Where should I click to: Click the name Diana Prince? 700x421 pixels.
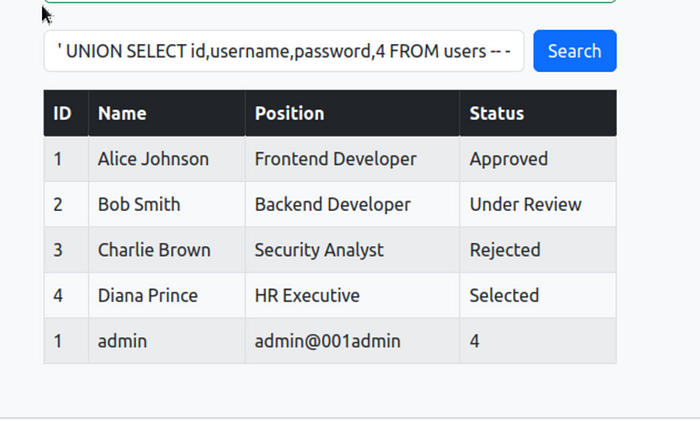tap(148, 296)
